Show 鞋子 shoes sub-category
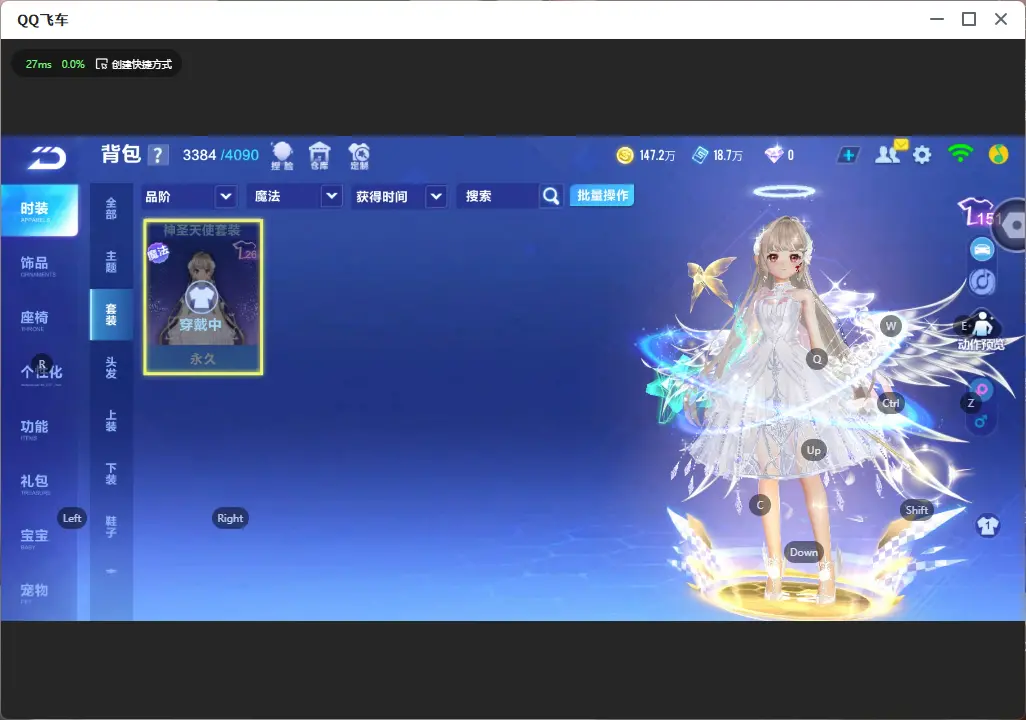 (111, 527)
